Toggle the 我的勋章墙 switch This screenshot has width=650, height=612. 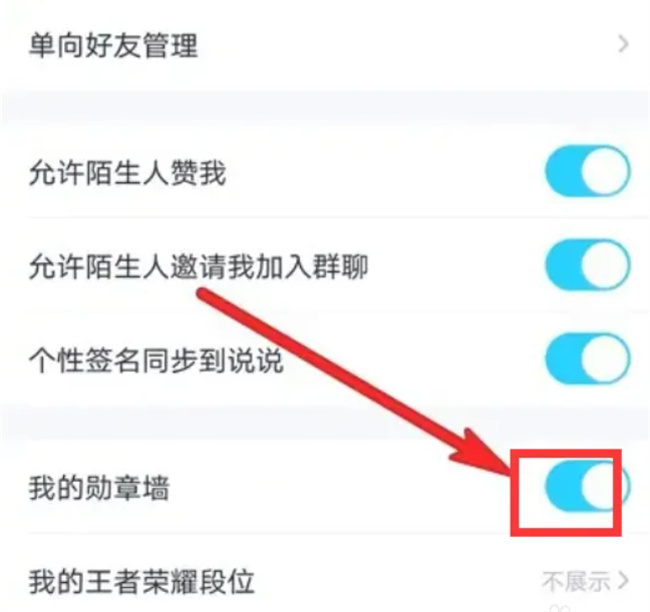[x=587, y=487]
